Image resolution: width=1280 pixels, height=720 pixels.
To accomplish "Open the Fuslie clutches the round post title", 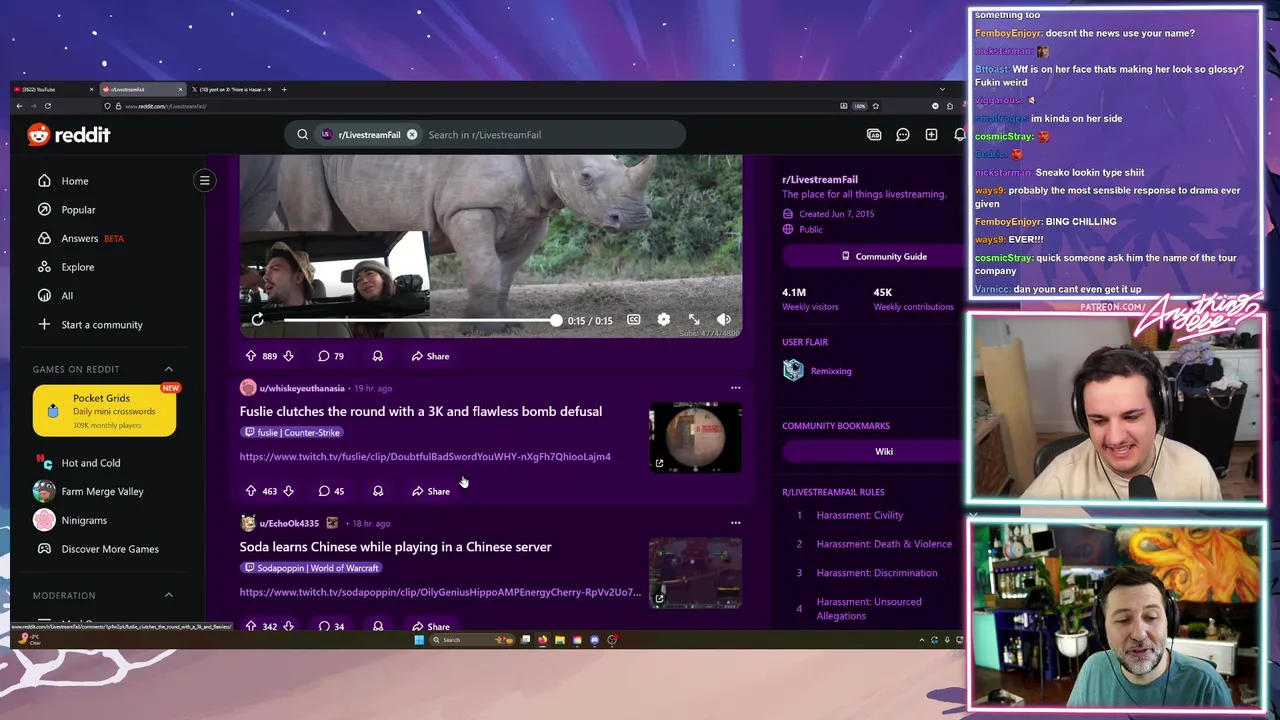I will pyautogui.click(x=421, y=411).
